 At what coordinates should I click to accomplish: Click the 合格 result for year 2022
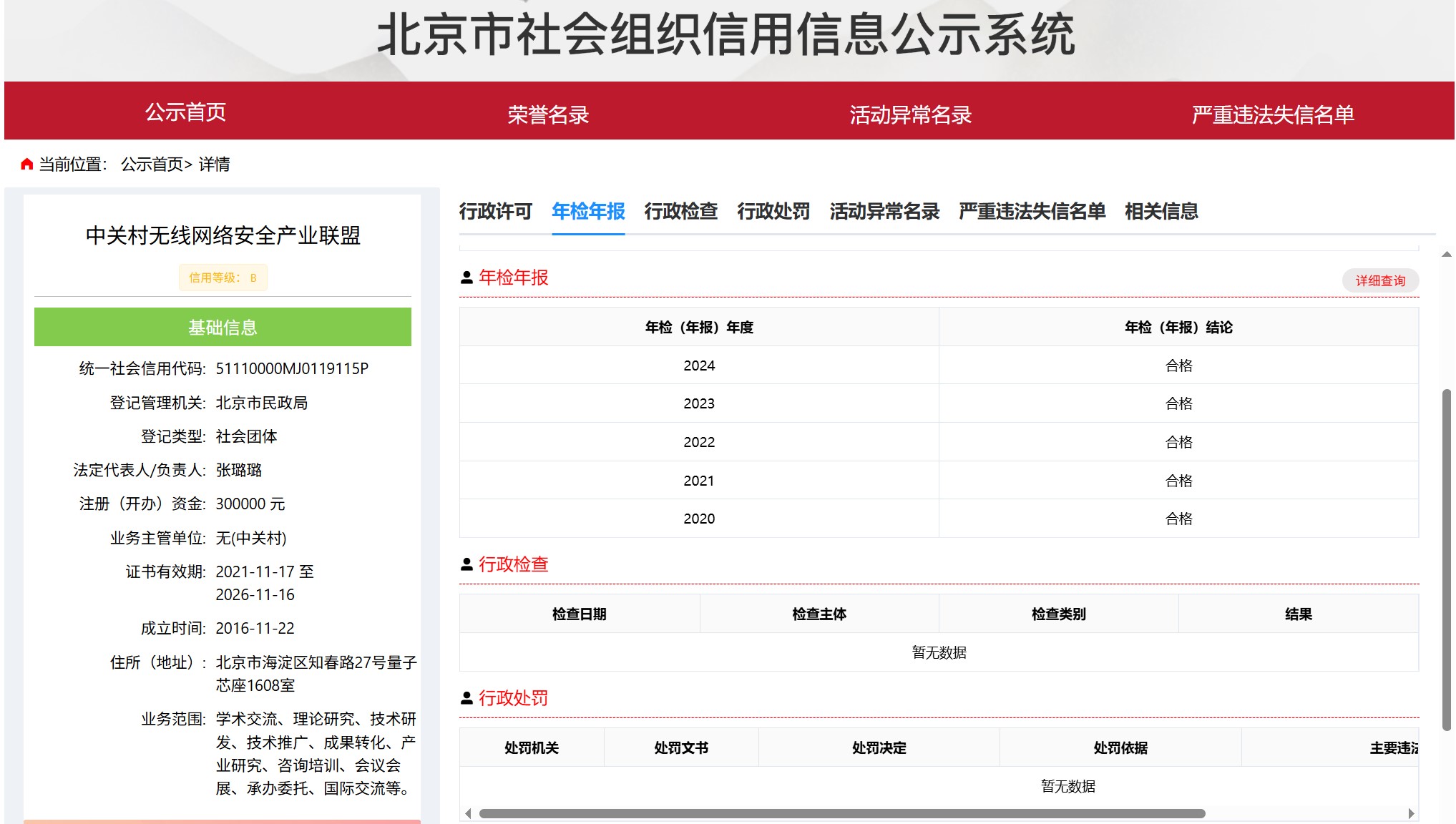[1178, 442]
